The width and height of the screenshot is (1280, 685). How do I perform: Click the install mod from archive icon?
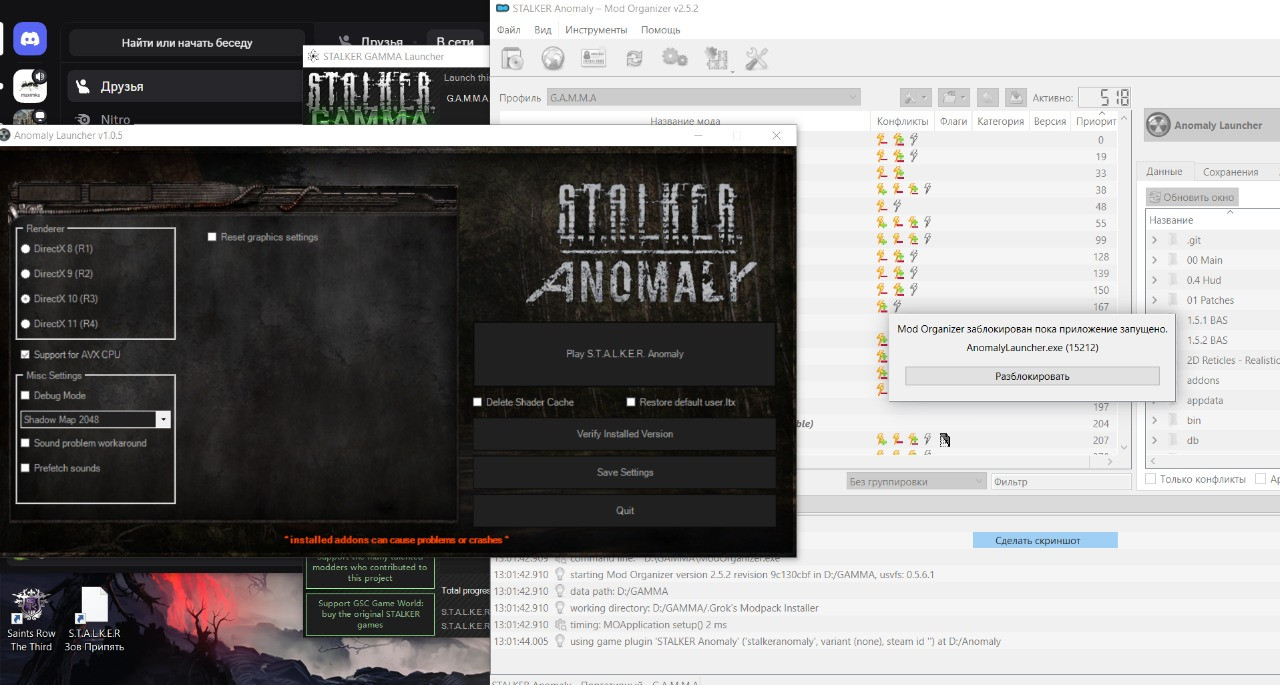(512, 59)
